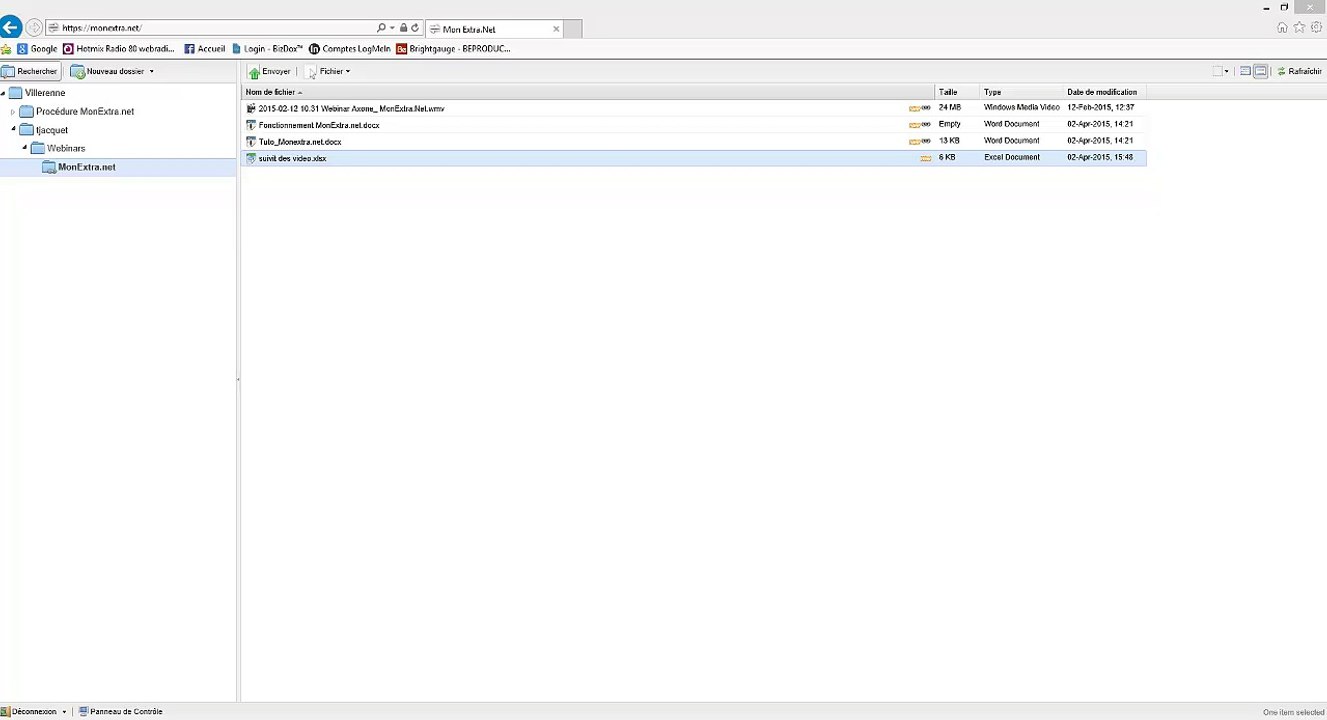The height and width of the screenshot is (720, 1327).
Task: Click the address bar search magnifier icon
Action: click(x=381, y=28)
